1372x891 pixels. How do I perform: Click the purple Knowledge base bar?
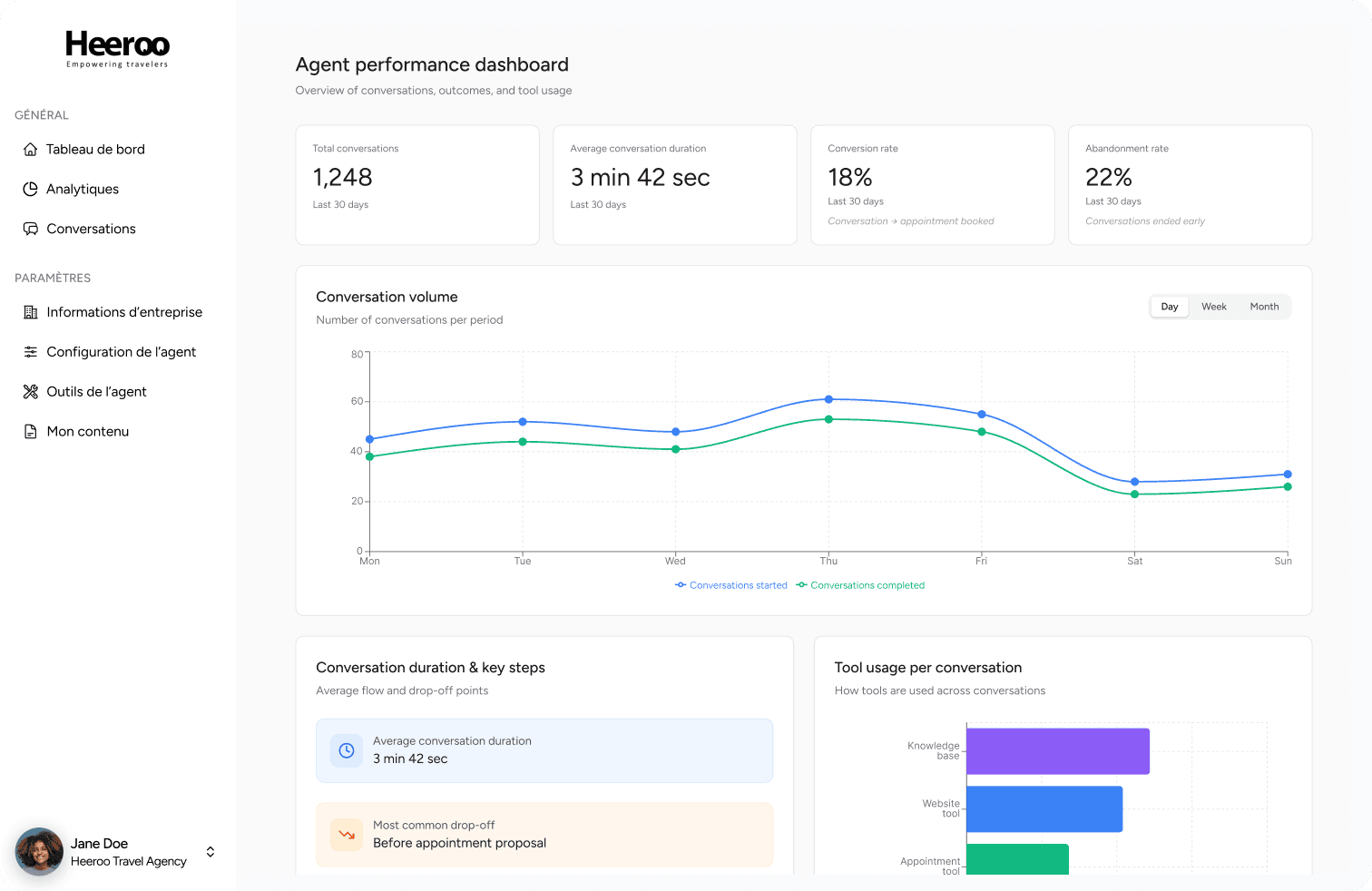1058,751
